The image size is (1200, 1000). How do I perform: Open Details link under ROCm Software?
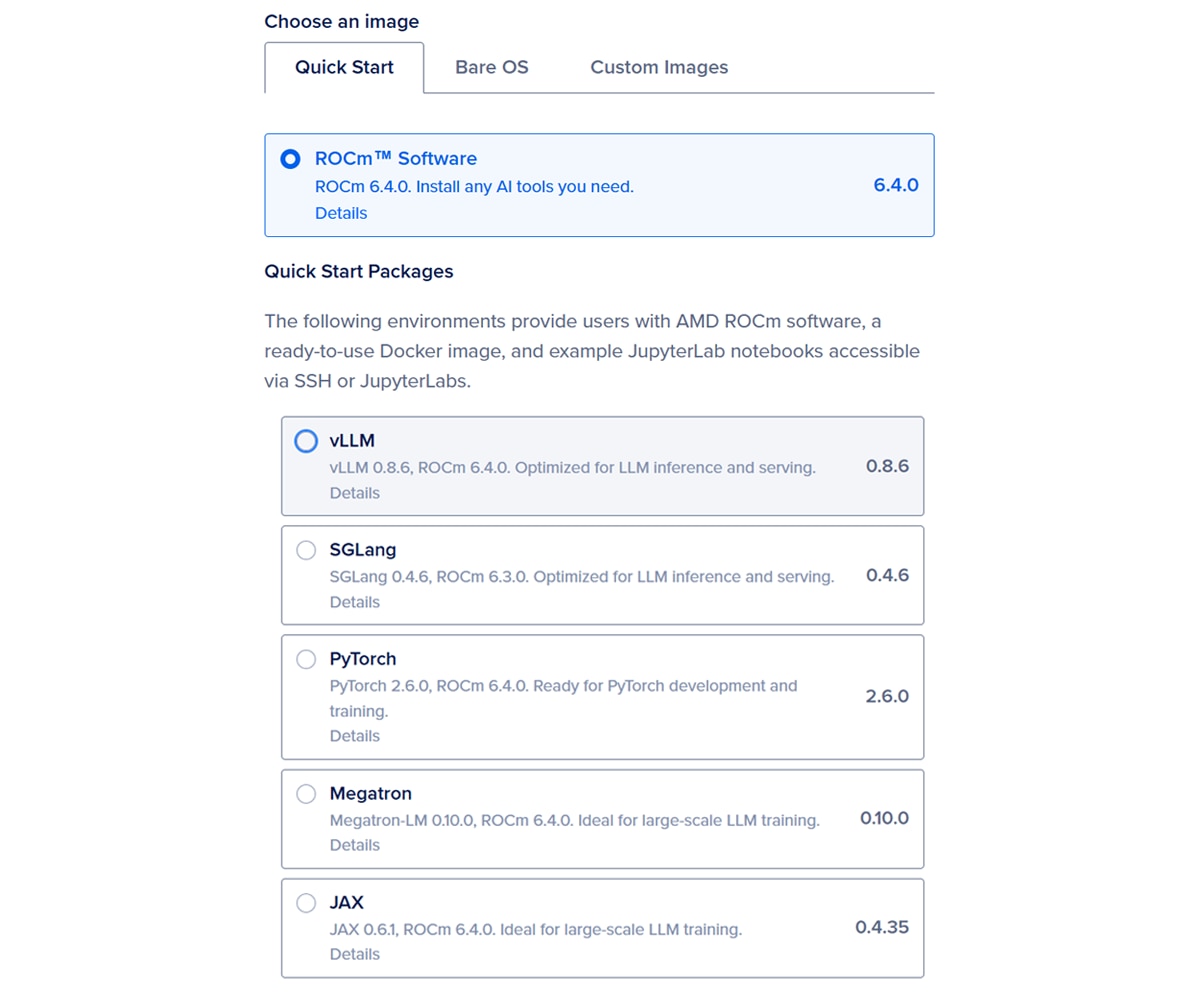[x=341, y=213]
